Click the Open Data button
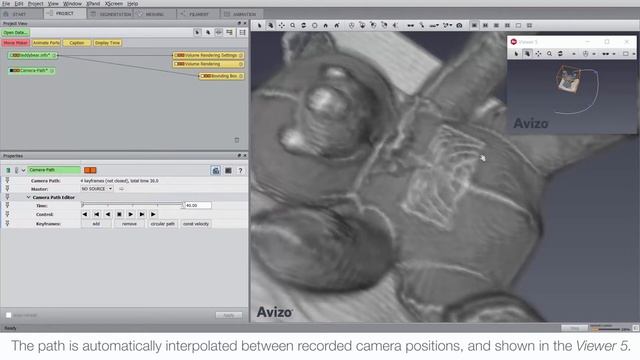640x360 pixels. point(15,33)
